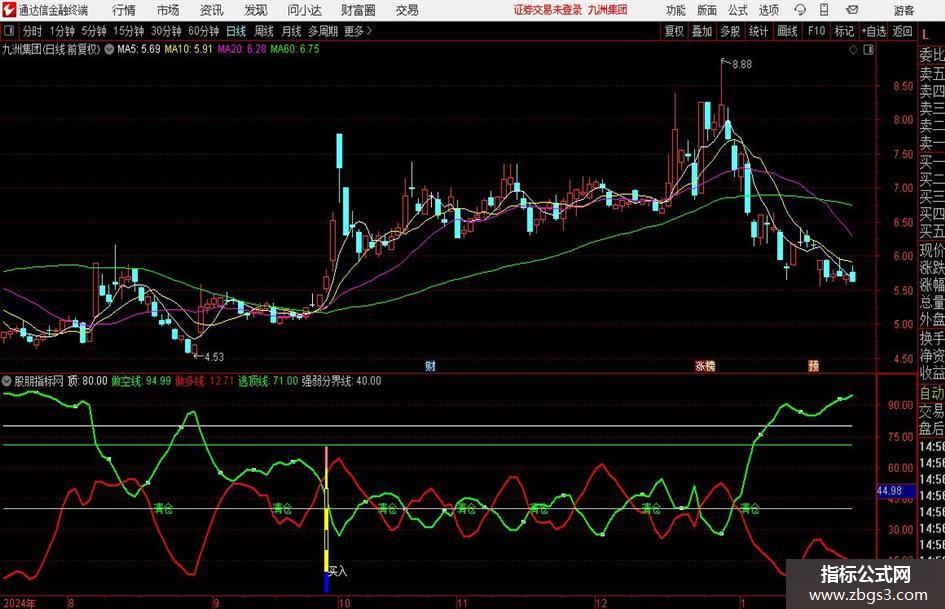Viewport: 945px width, 609px height.
Task: Click the 复权 button
Action: (674, 31)
